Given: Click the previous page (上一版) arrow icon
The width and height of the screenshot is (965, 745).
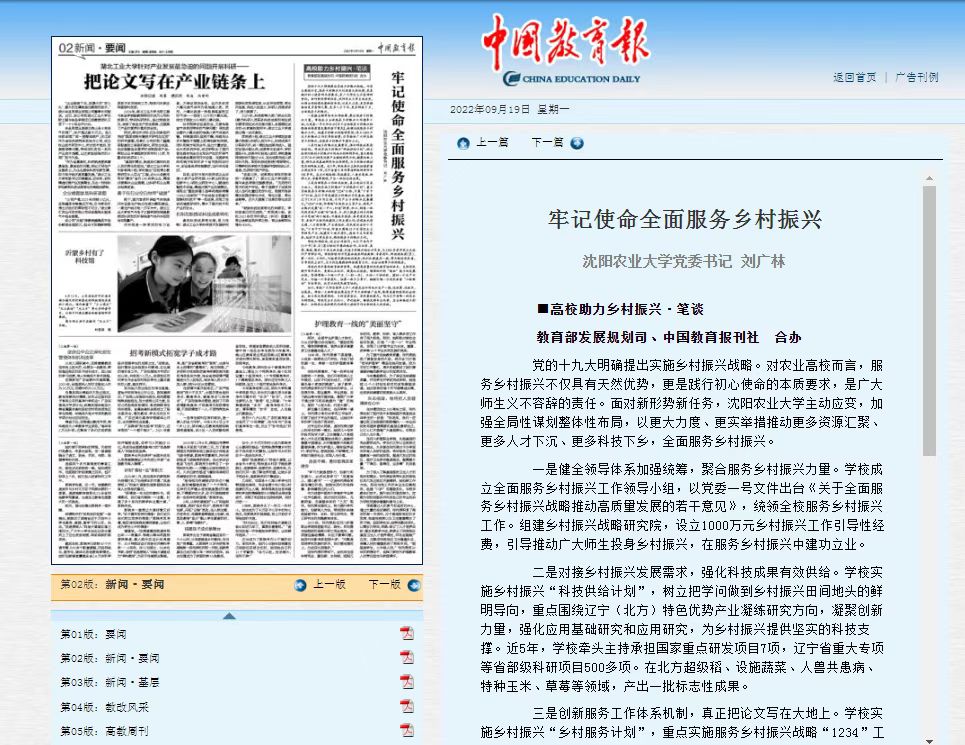Looking at the screenshot, I should [300, 585].
